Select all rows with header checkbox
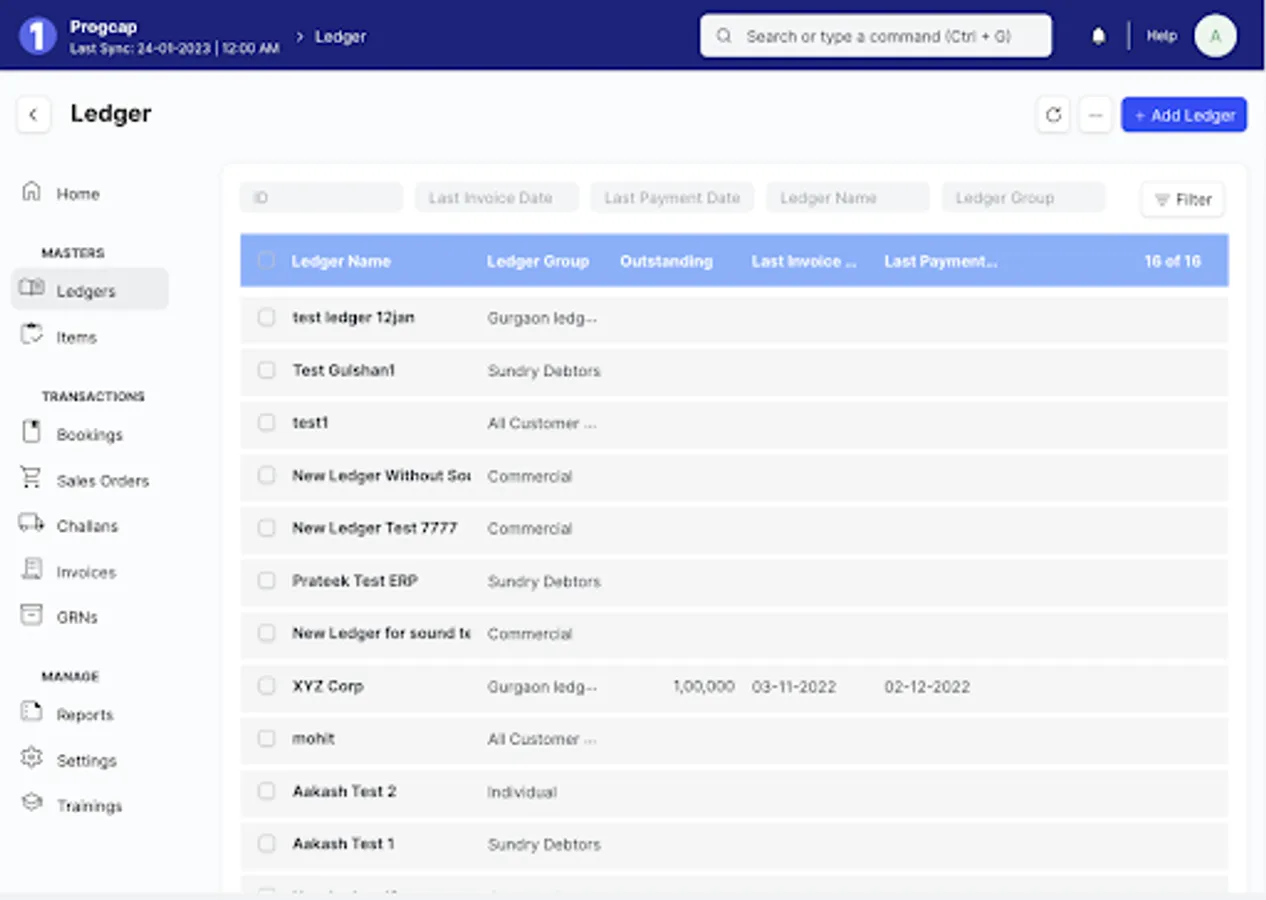The height and width of the screenshot is (900, 1266). tap(266, 261)
